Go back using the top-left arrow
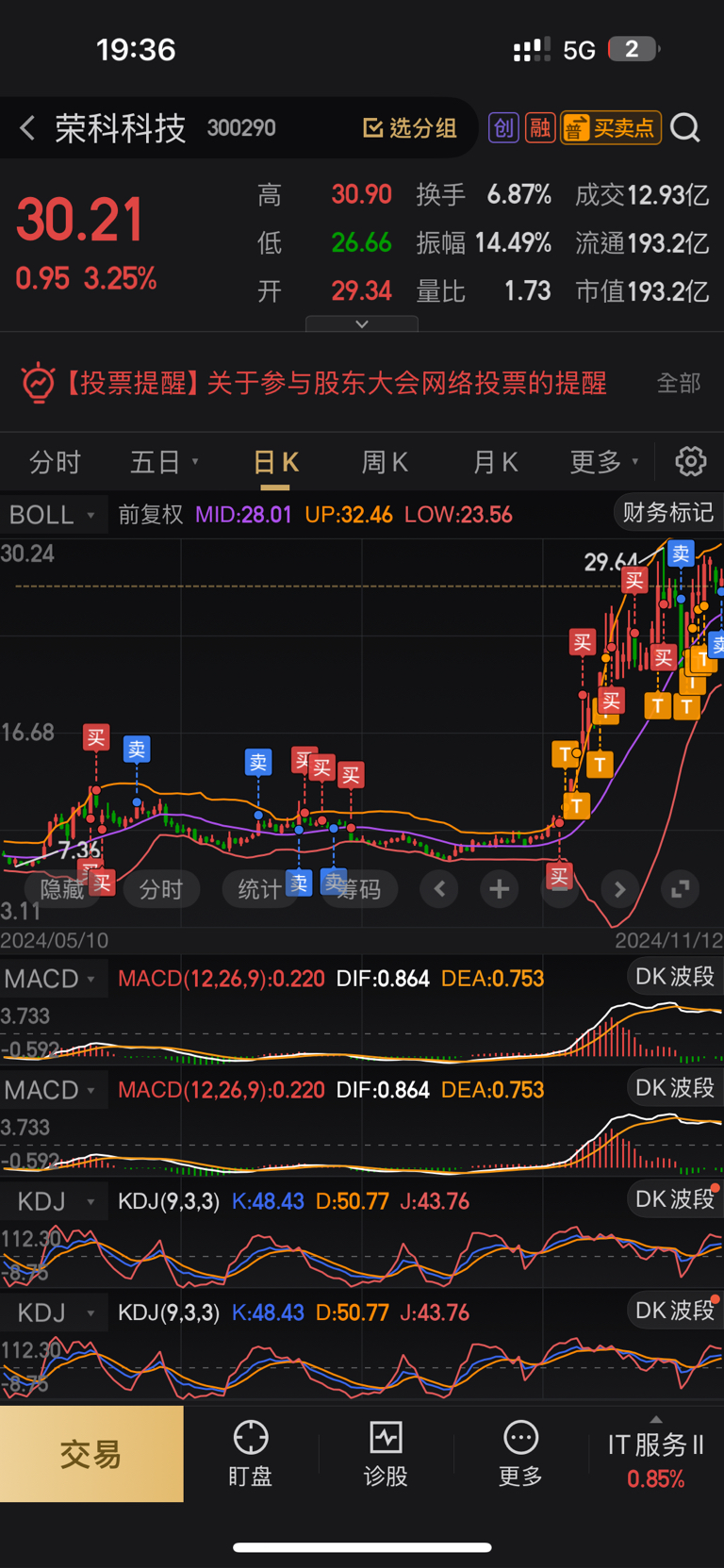The image size is (724, 1568). [27, 128]
